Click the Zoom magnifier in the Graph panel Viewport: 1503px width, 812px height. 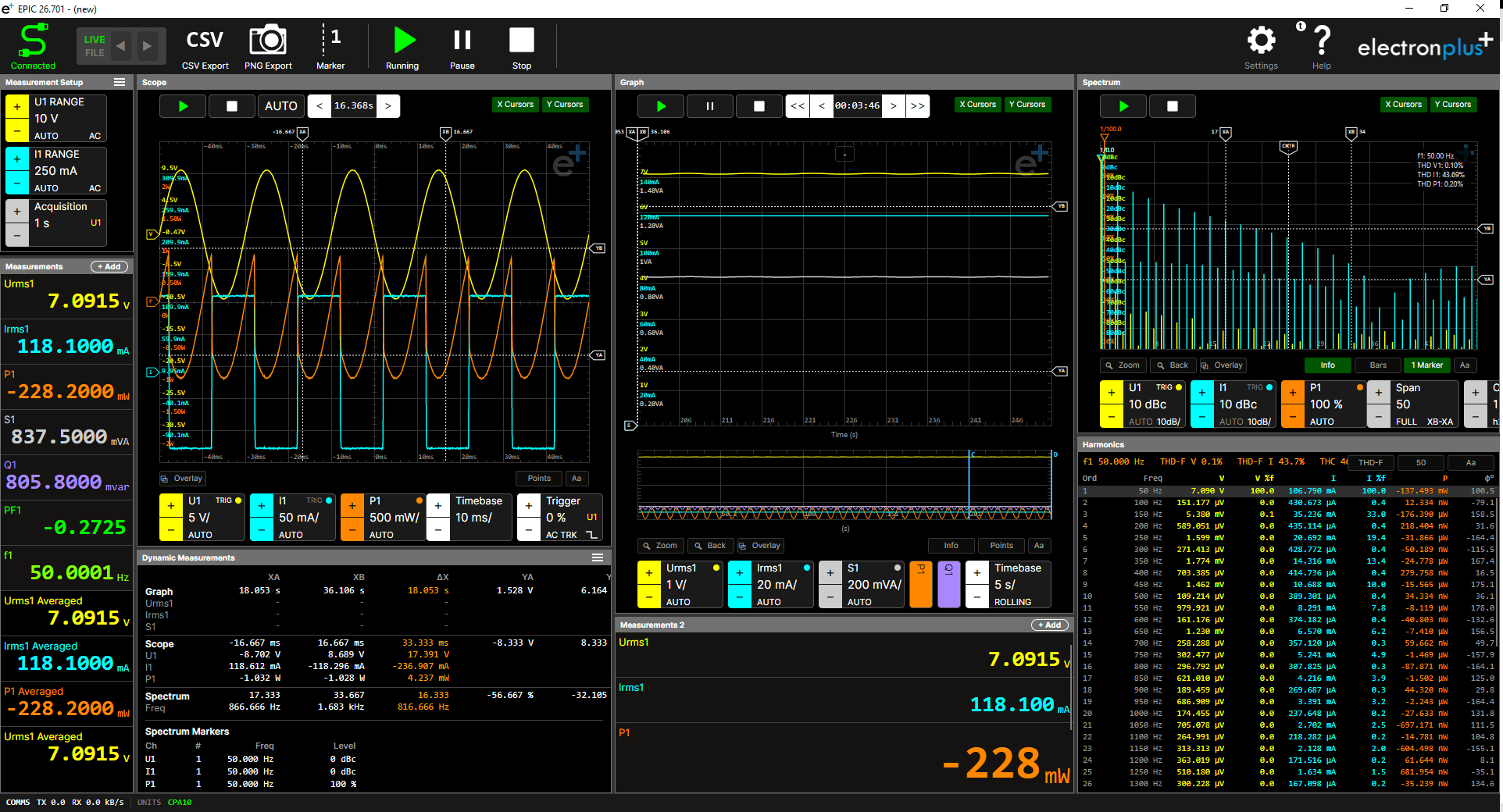tap(661, 546)
